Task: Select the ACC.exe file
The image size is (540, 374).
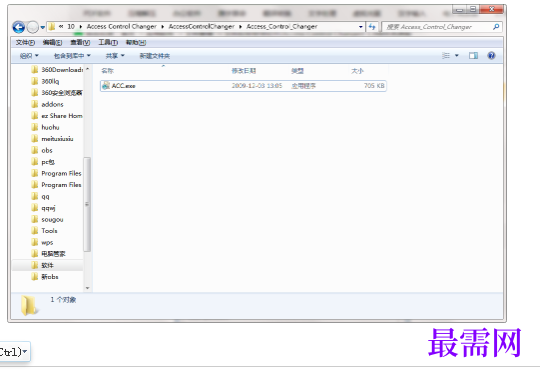Action: [x=243, y=86]
